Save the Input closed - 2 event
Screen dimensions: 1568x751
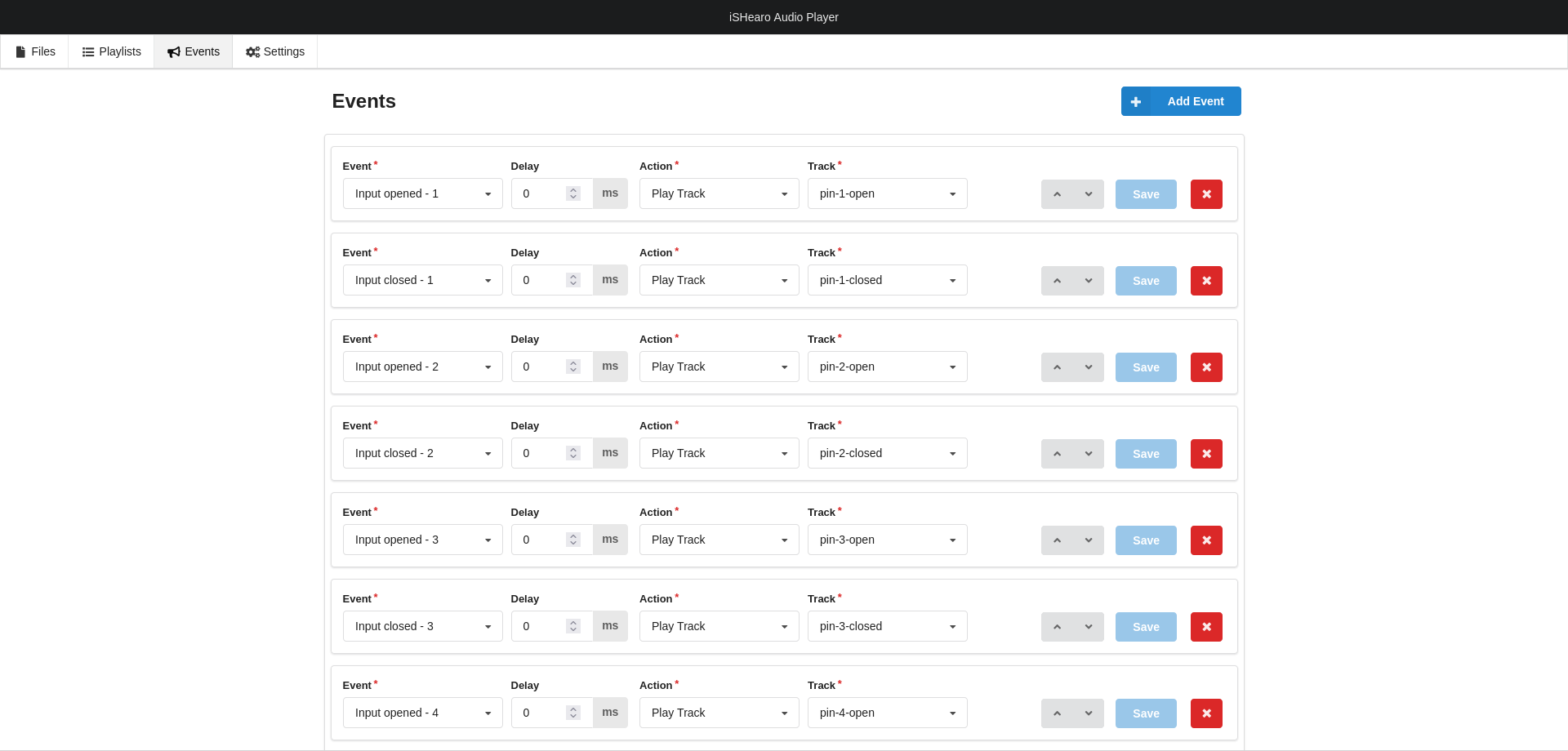click(x=1146, y=454)
